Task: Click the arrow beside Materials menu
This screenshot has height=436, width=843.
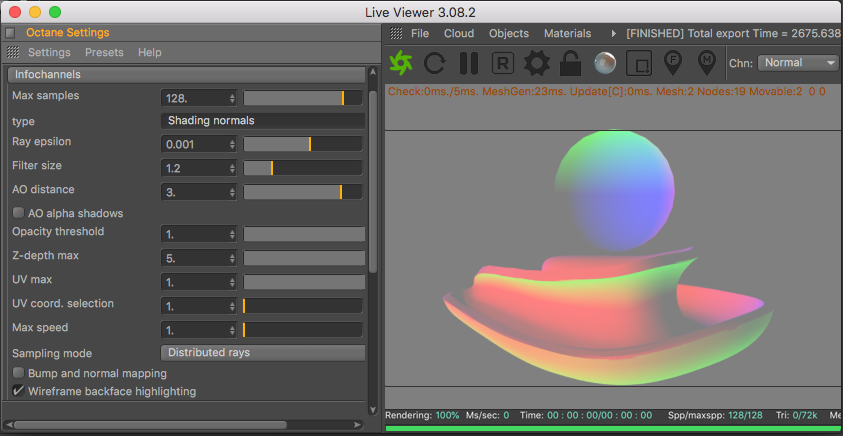Action: point(613,33)
